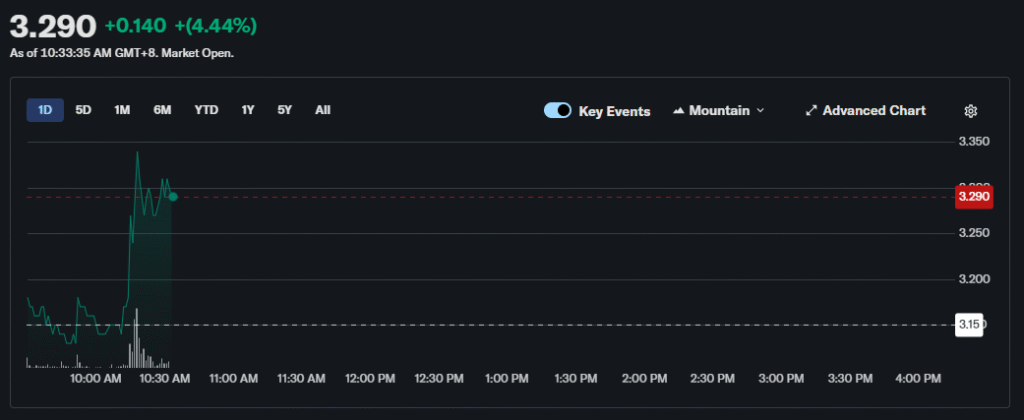Screen dimensions: 1024x420
Task: Show All time range data
Action: pyautogui.click(x=322, y=110)
